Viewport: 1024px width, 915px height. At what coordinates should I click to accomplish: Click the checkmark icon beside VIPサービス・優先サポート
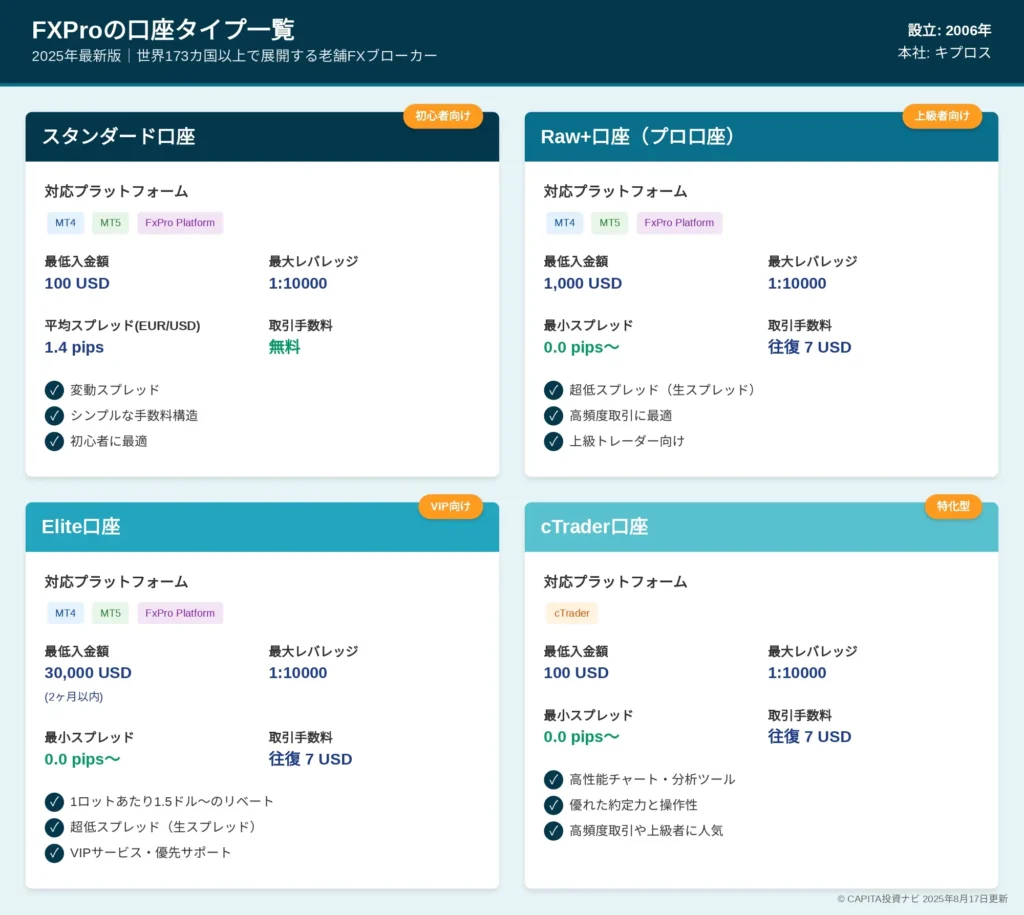tap(54, 853)
